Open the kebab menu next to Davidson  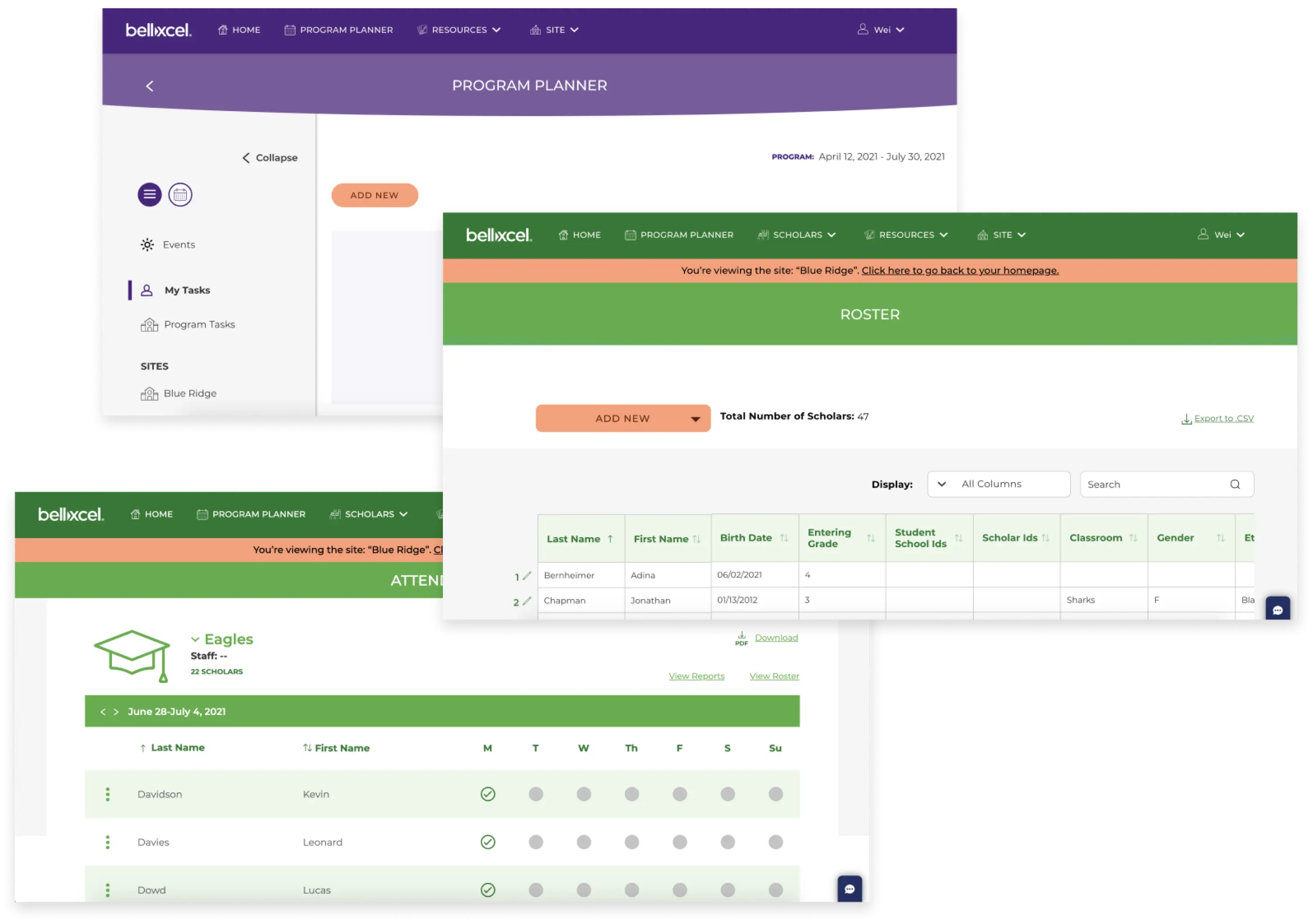tap(108, 794)
